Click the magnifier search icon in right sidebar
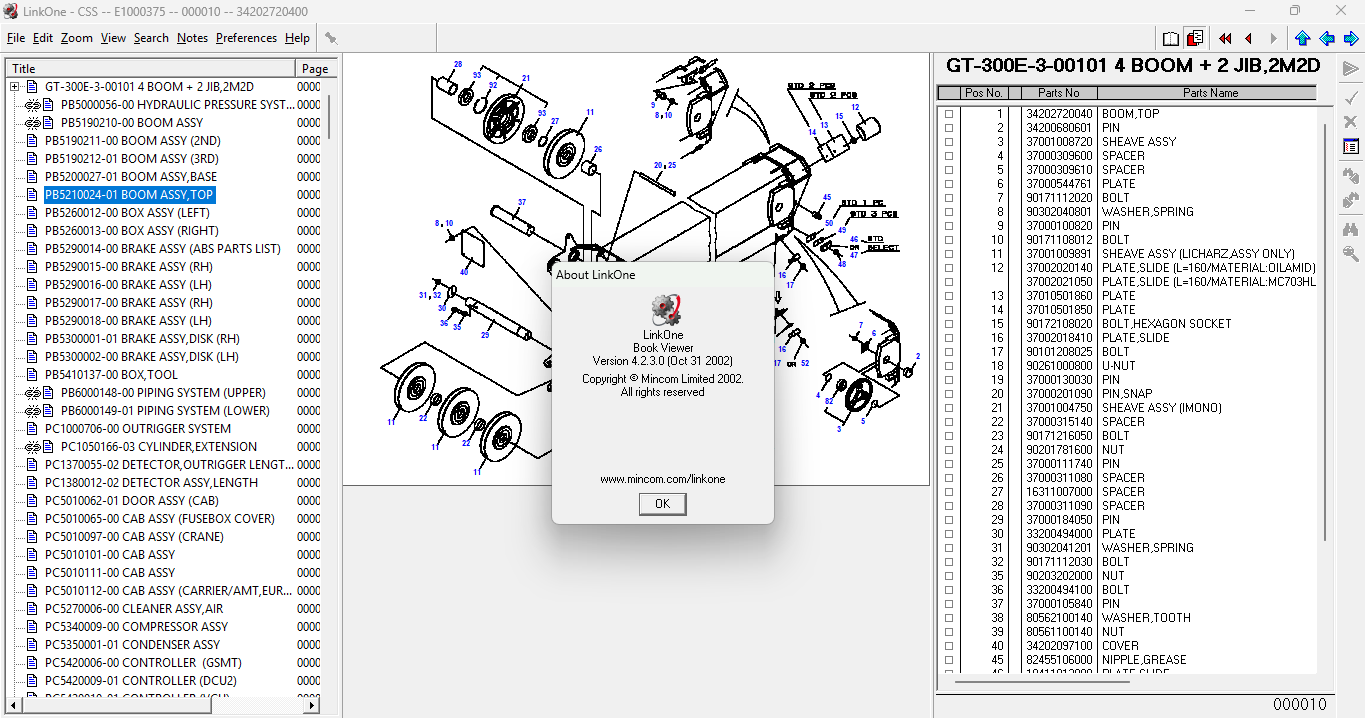The image size is (1365, 718). click(x=1351, y=254)
